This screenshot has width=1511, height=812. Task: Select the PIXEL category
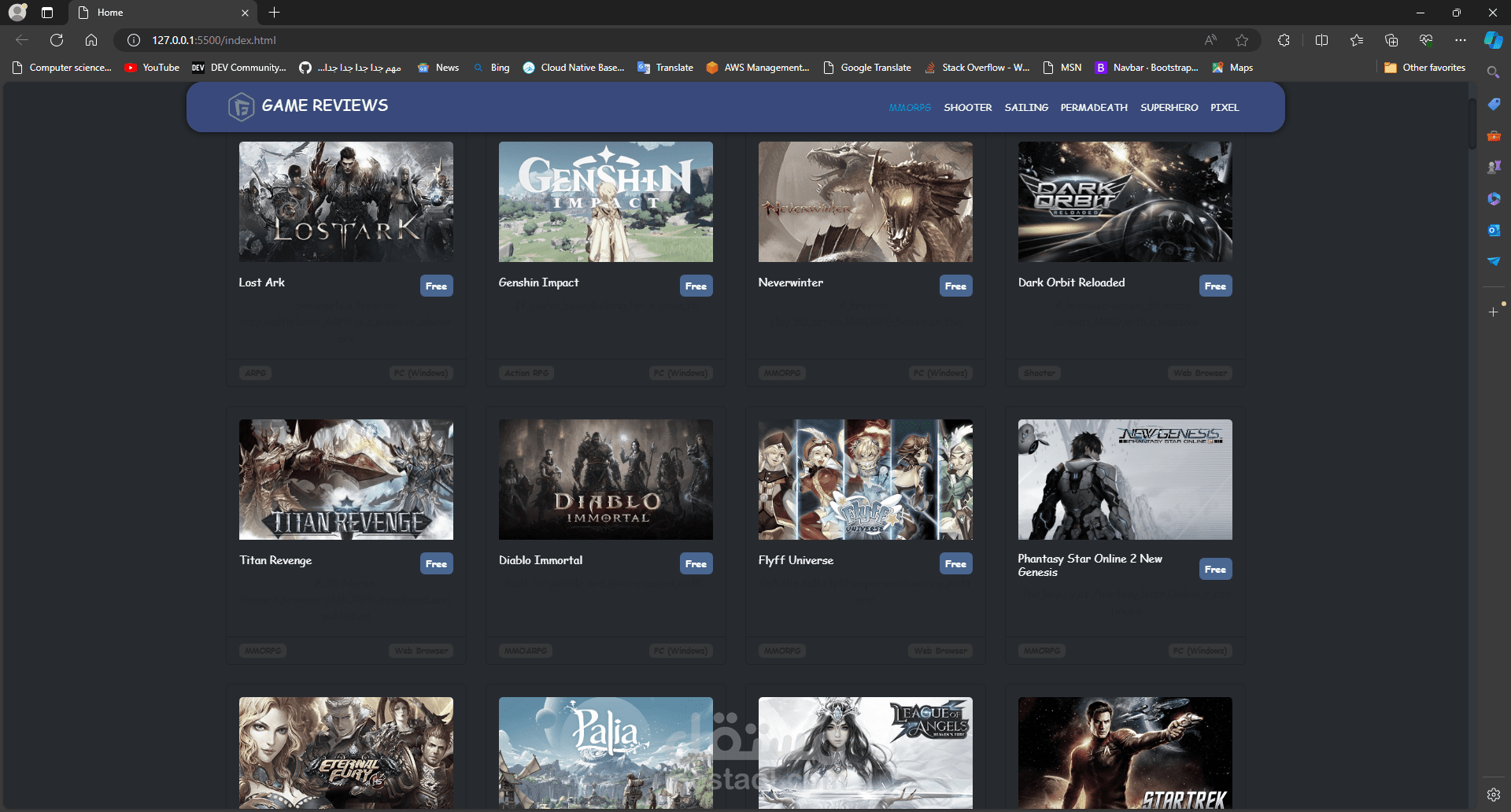click(1225, 108)
